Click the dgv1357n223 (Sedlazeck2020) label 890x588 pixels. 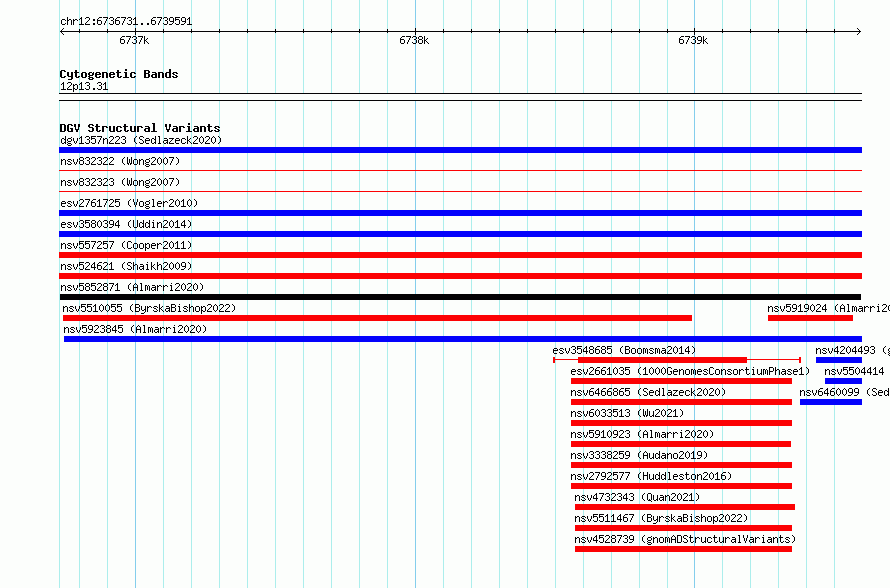141,140
